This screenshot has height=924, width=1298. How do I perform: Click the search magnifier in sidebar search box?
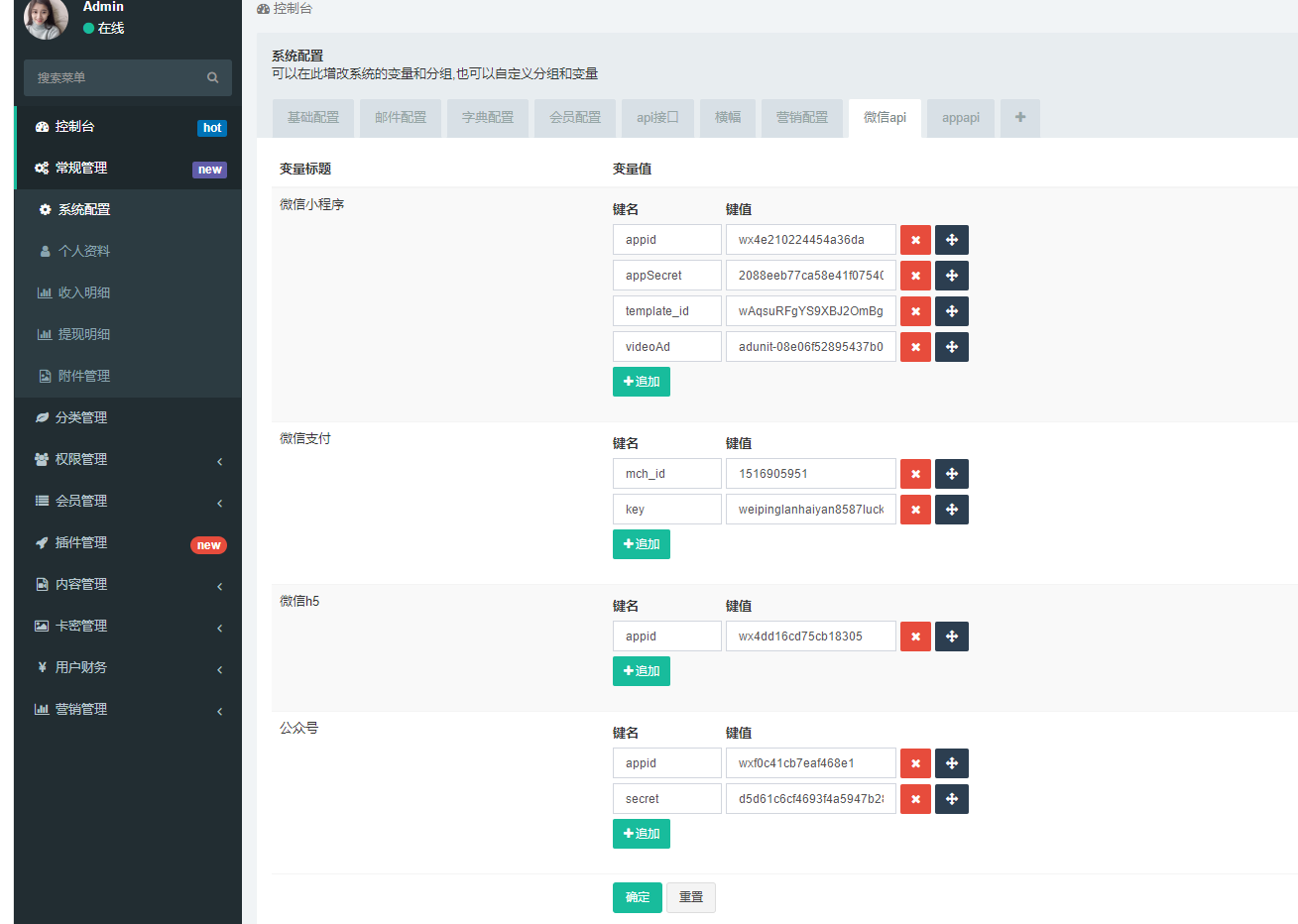coord(212,77)
